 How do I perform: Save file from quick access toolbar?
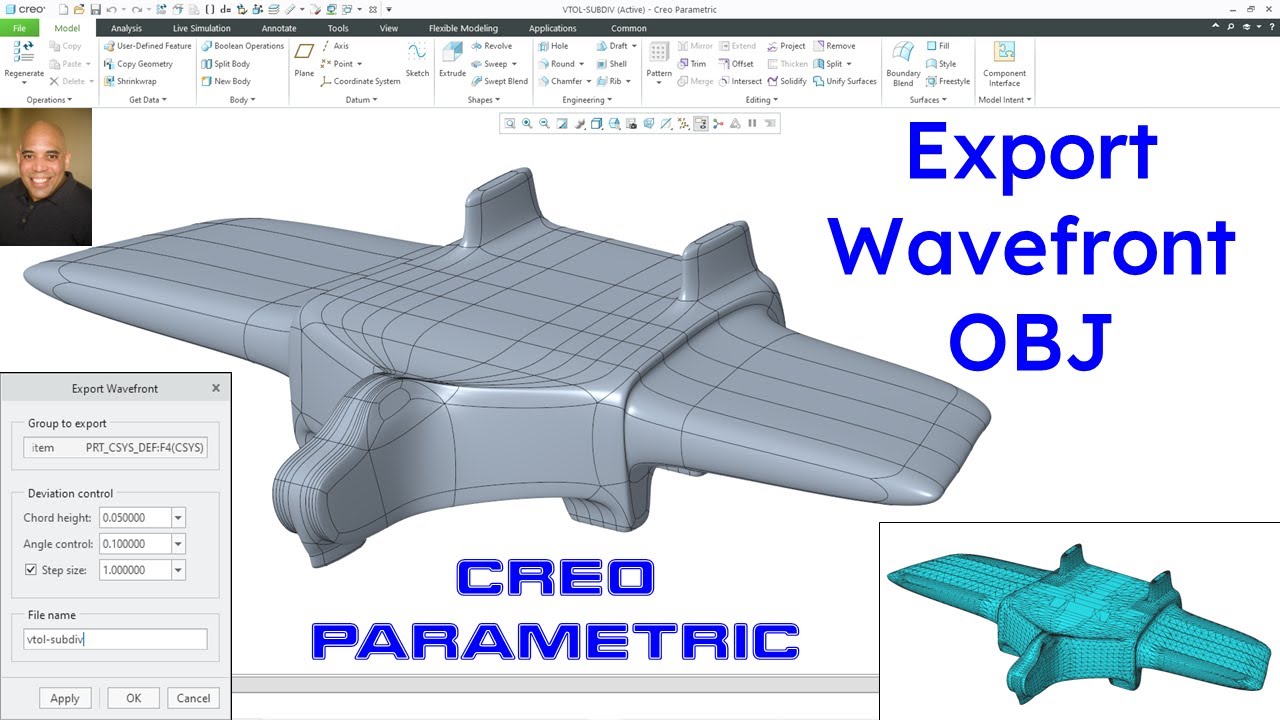coord(95,9)
